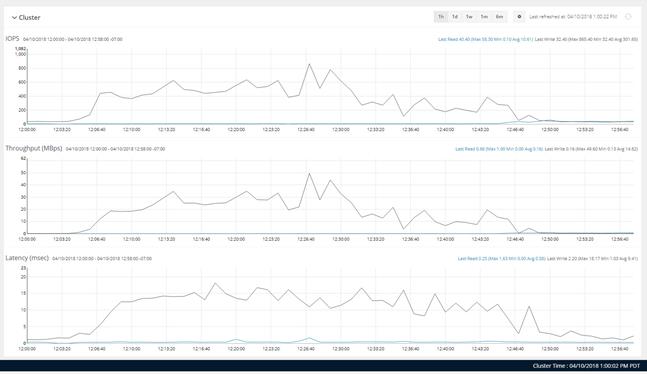Click the Last refreshed timestamp text

[573, 17]
